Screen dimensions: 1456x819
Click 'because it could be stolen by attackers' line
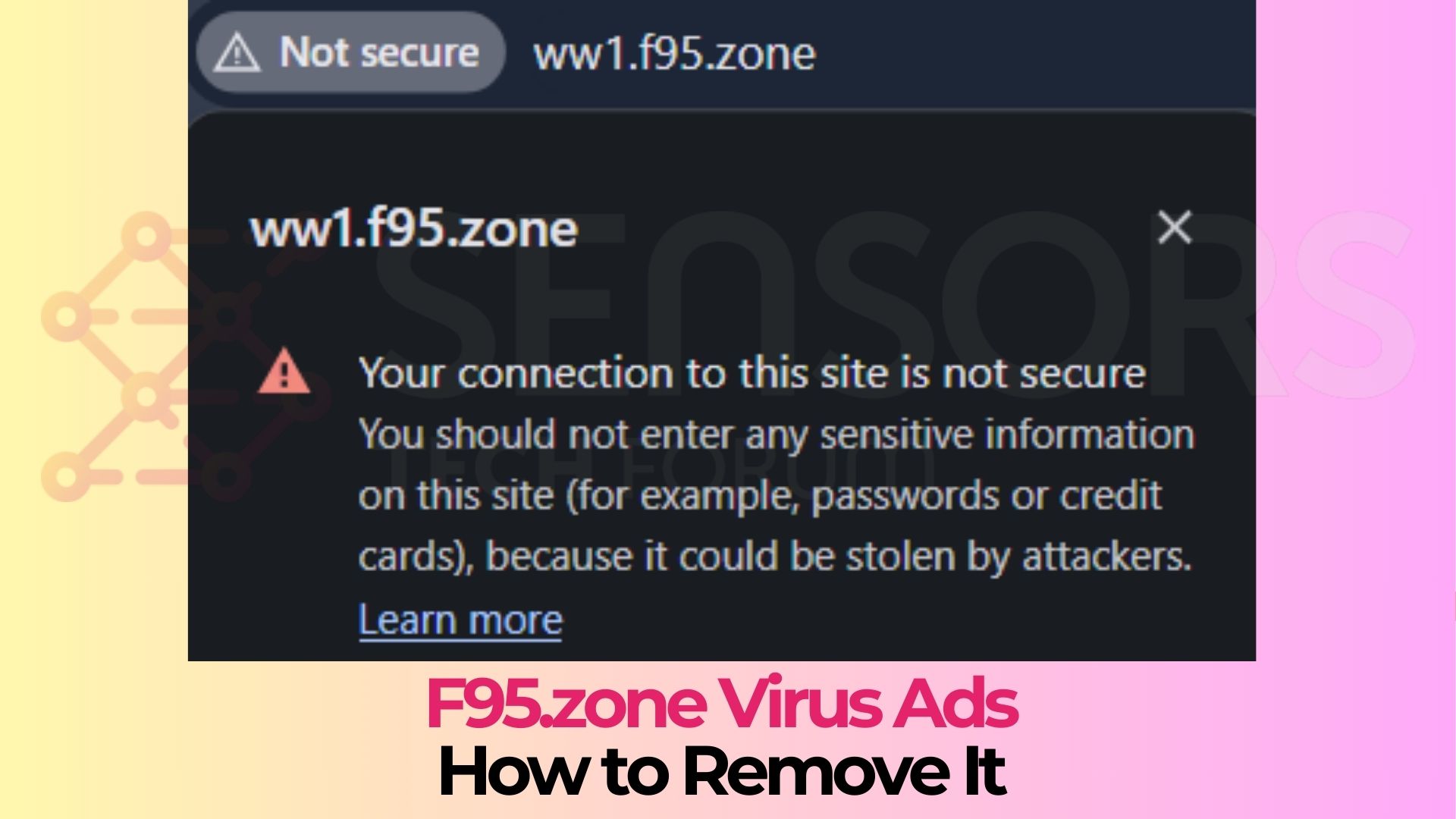838,557
